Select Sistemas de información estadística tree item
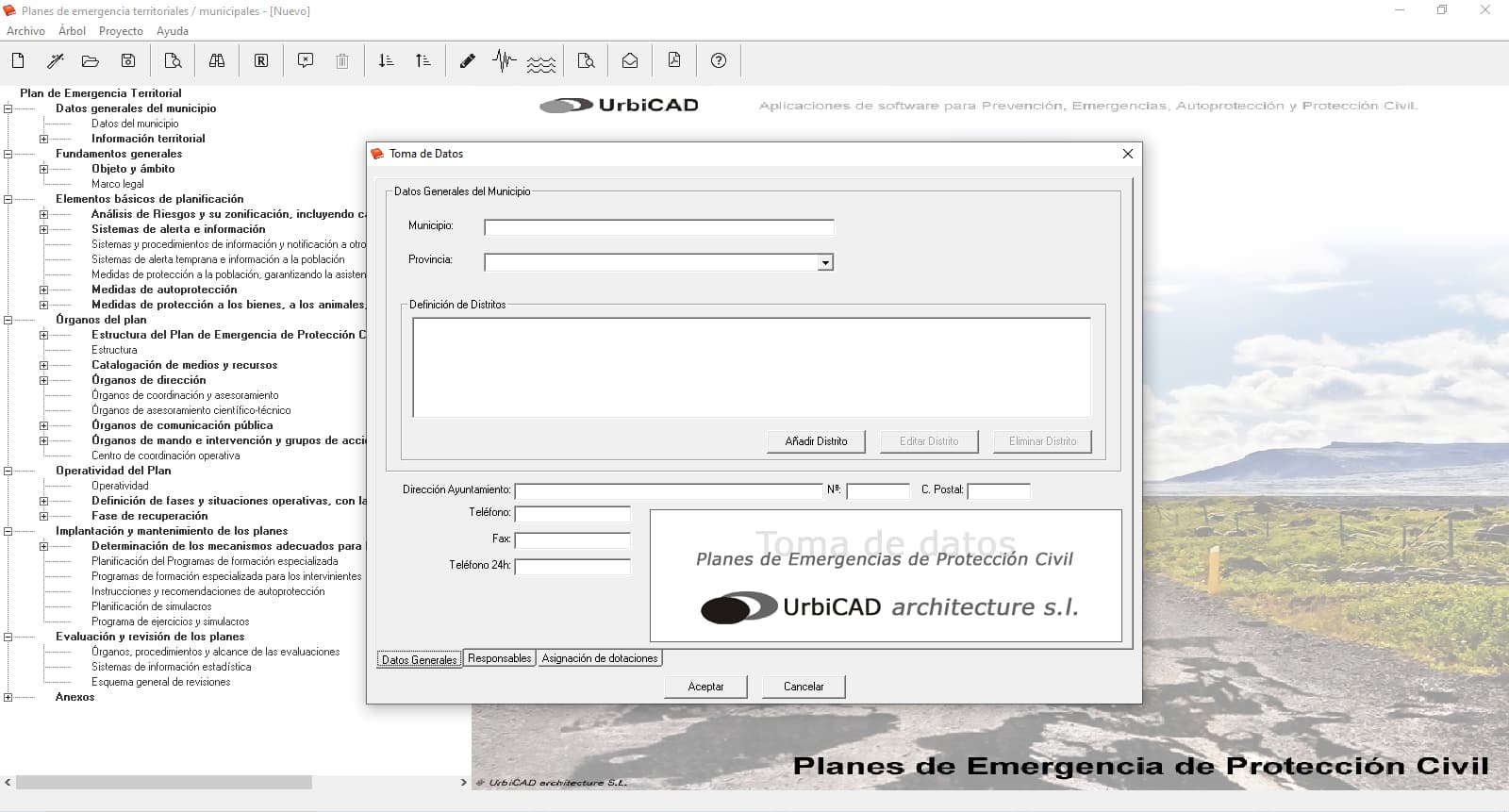The height and width of the screenshot is (812, 1509). click(x=172, y=667)
